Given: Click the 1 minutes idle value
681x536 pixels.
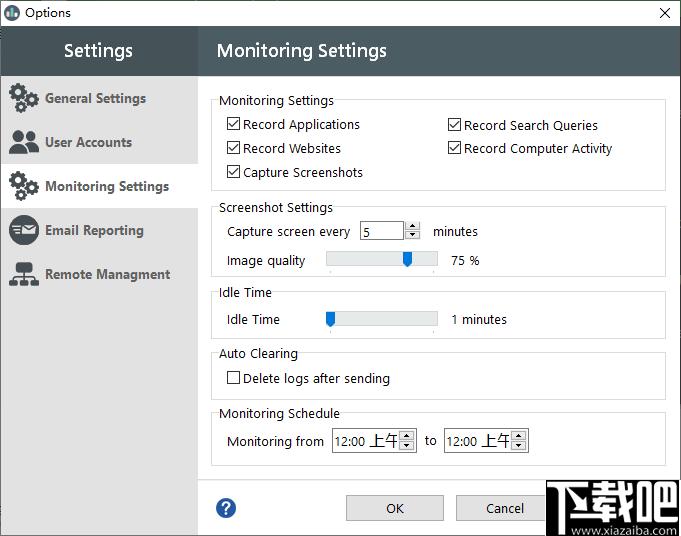Looking at the screenshot, I should tap(479, 320).
